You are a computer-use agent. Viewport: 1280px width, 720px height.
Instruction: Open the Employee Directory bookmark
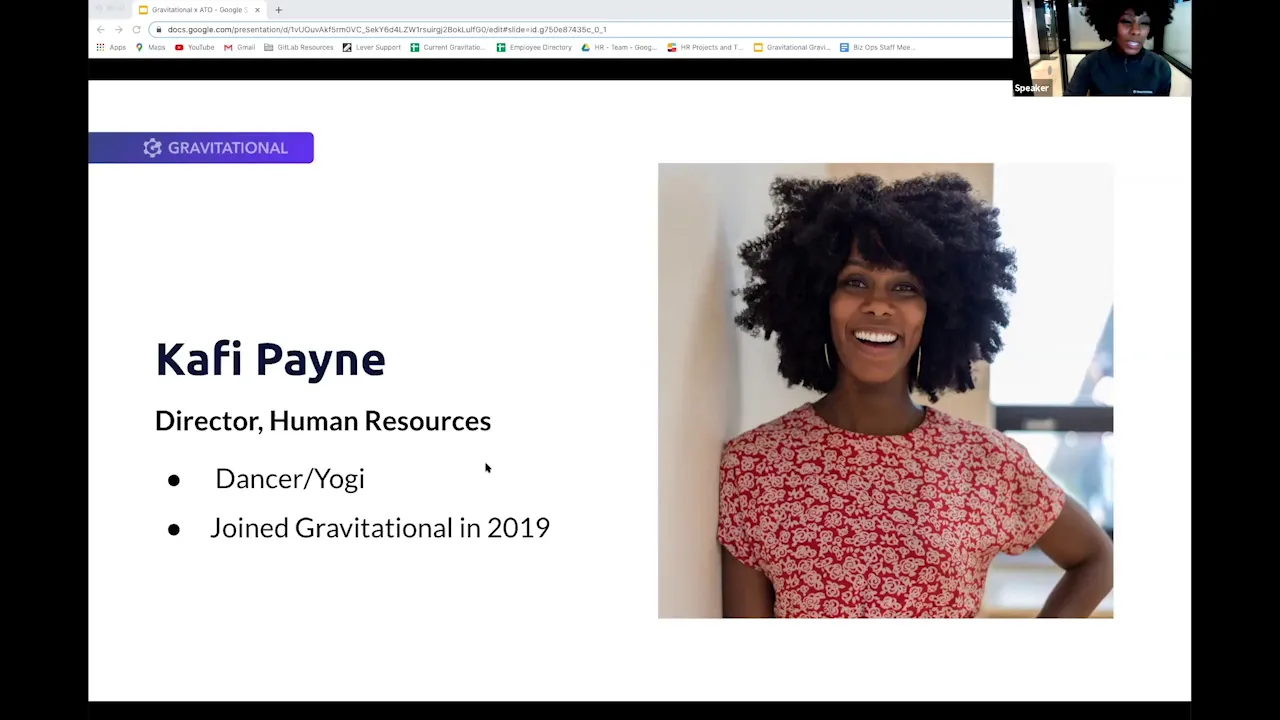pos(535,47)
